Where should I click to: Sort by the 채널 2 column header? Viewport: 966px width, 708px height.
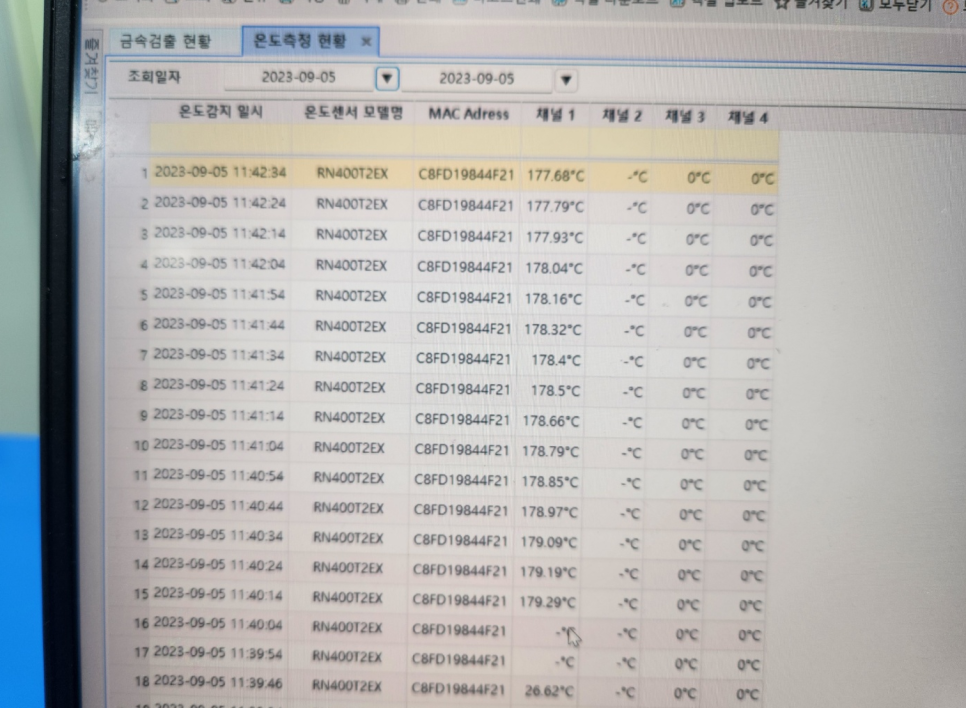[622, 116]
